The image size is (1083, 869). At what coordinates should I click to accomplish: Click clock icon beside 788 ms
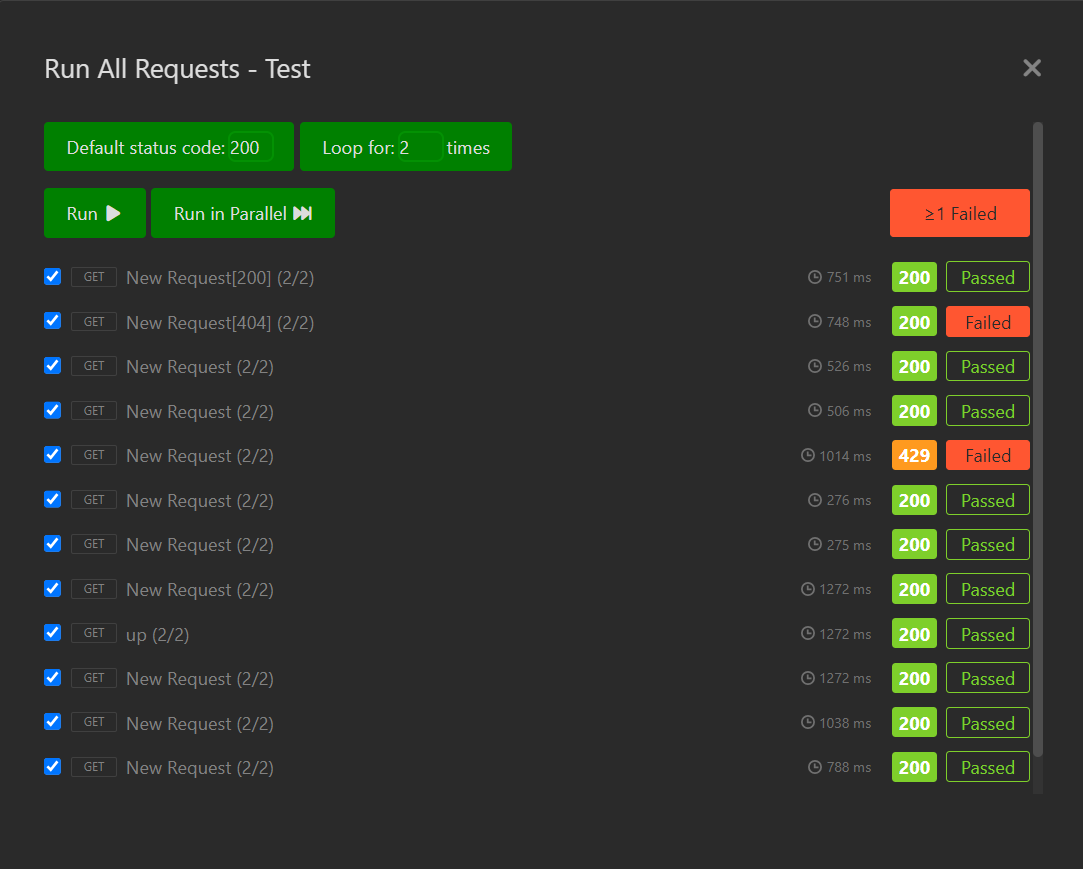(x=814, y=767)
